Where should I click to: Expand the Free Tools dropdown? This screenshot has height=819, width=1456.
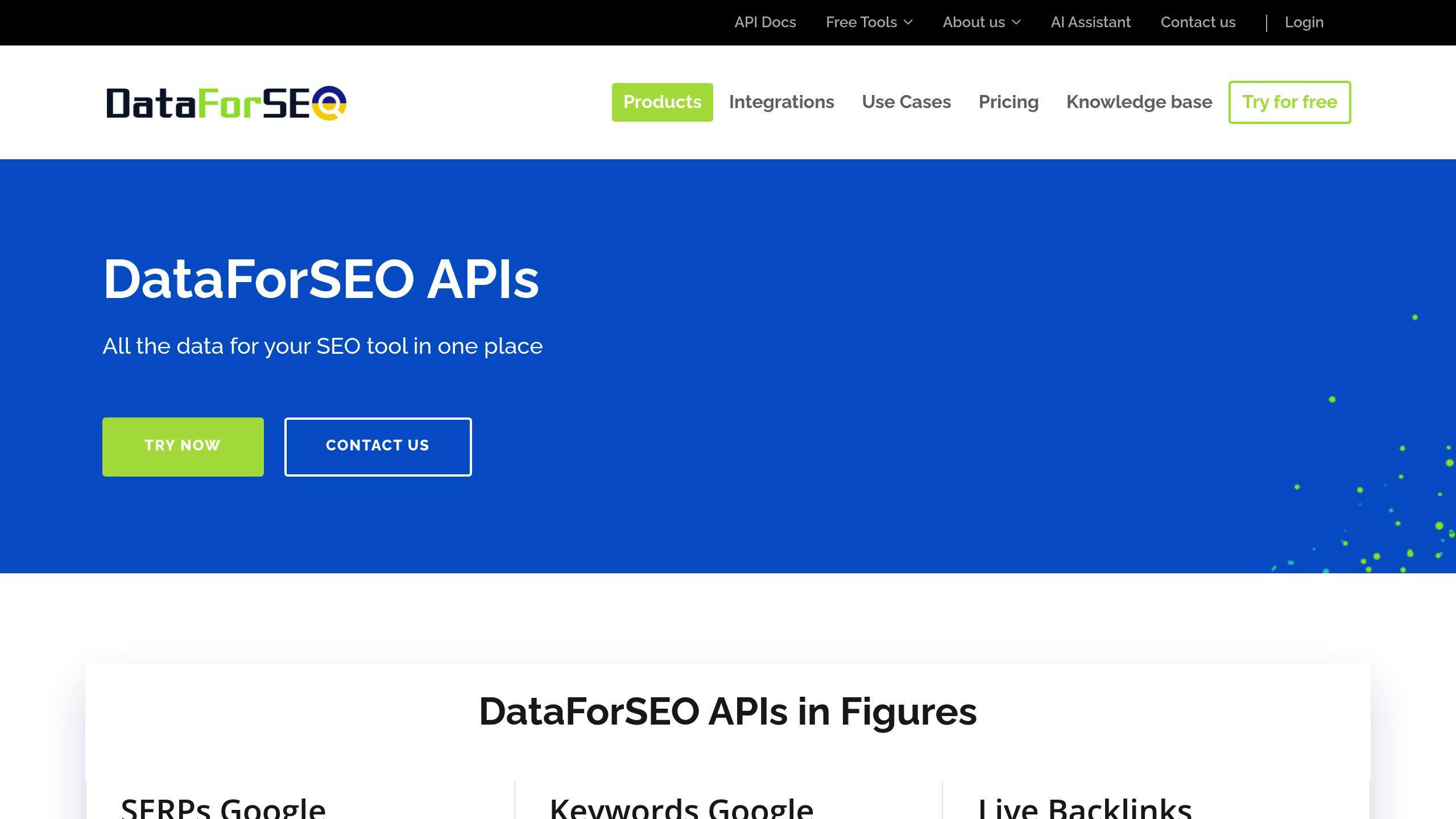[x=869, y=22]
